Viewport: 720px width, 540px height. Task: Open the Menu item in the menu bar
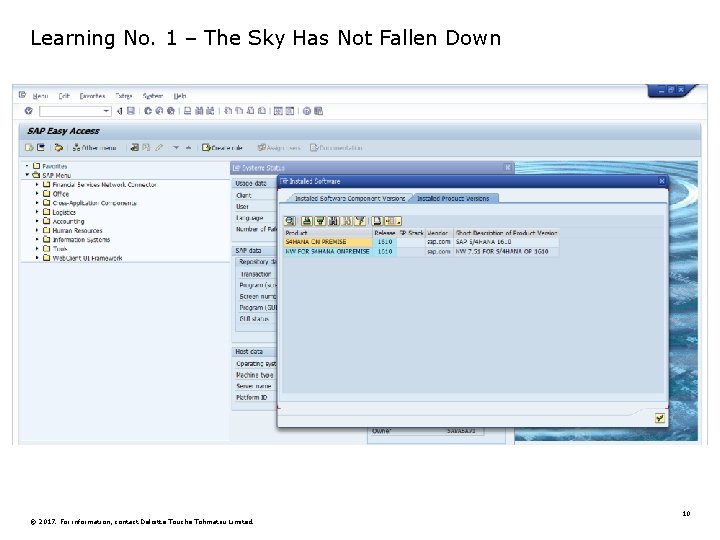tap(40, 96)
